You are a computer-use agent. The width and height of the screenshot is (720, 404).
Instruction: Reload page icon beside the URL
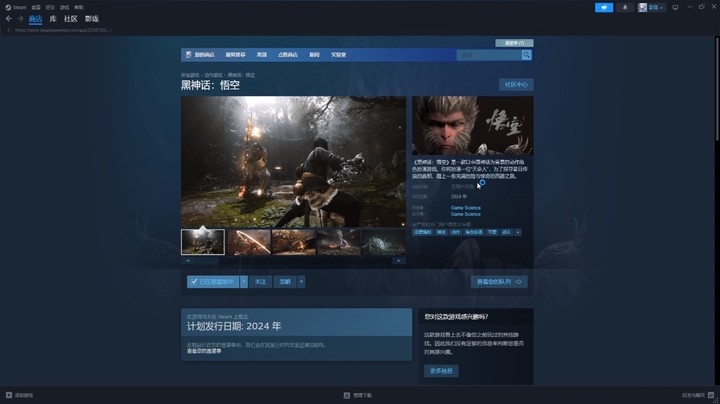(9, 30)
